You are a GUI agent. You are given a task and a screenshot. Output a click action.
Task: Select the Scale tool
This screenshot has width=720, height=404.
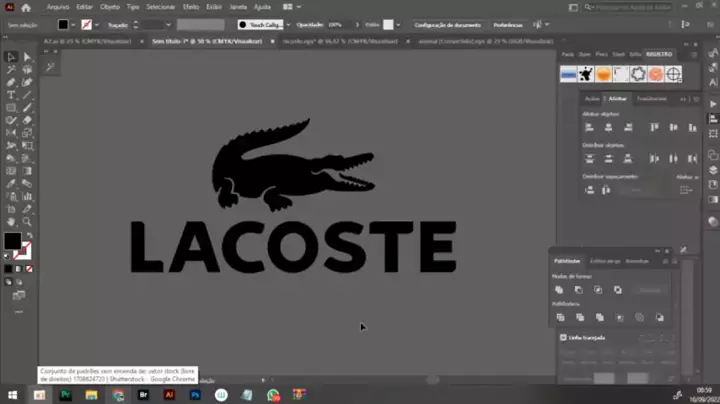coord(27,133)
